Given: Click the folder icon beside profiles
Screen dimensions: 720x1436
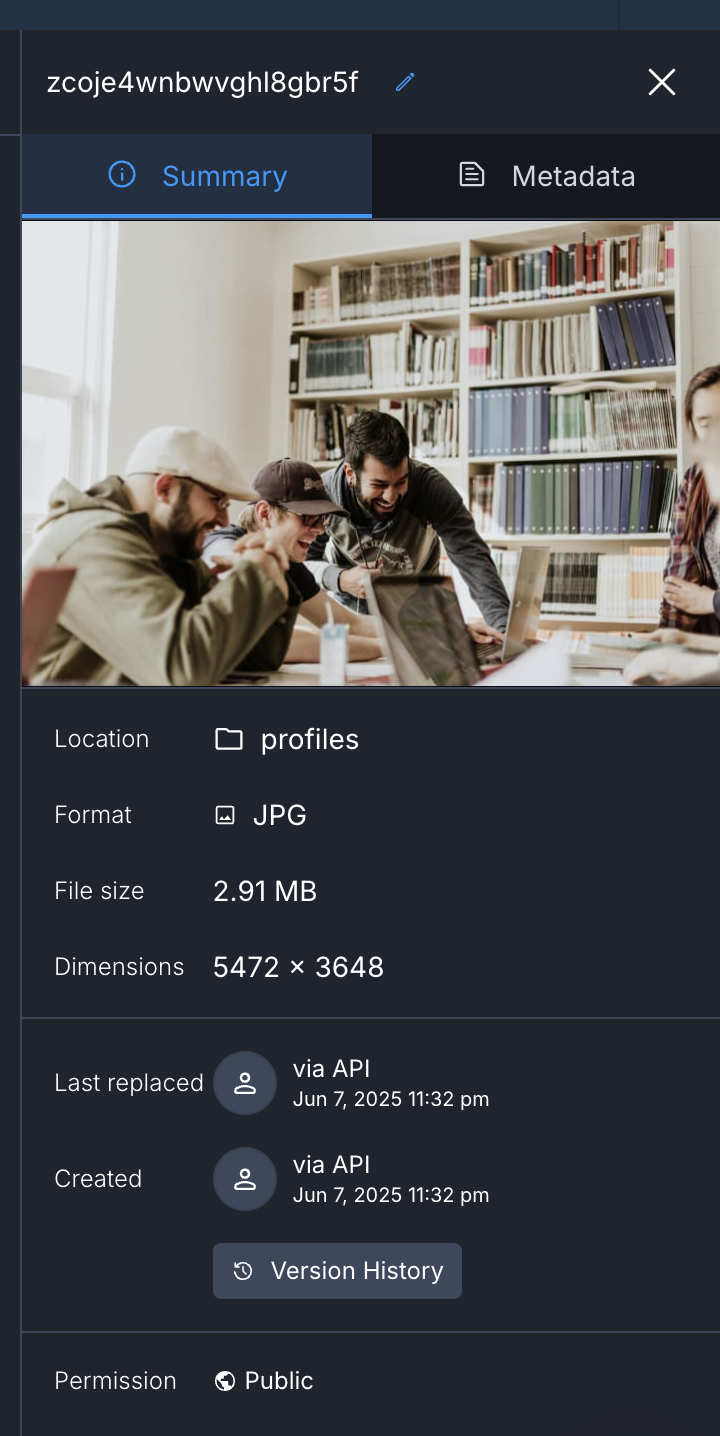Looking at the screenshot, I should pyautogui.click(x=229, y=739).
